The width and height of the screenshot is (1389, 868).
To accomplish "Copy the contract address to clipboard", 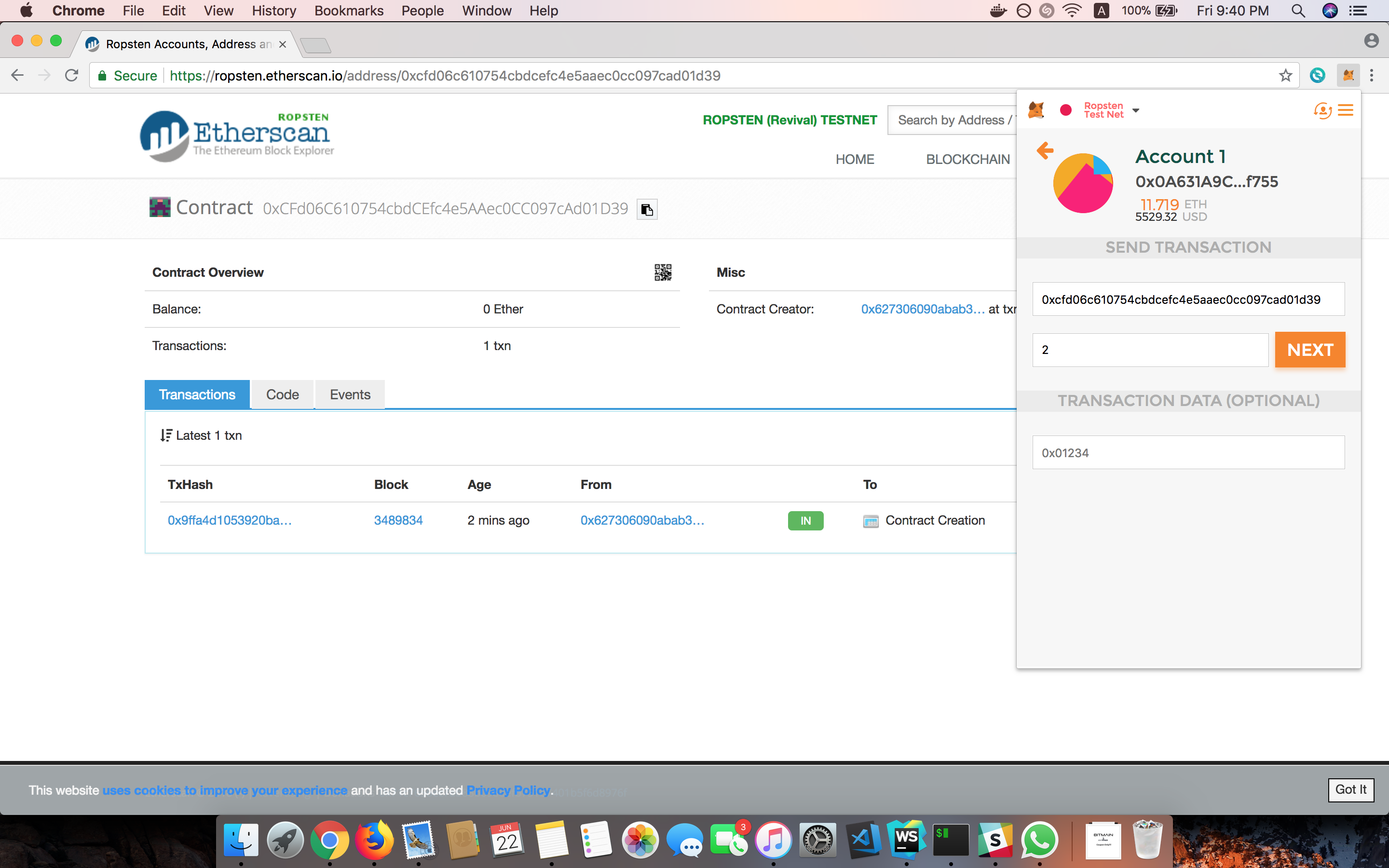I will click(647, 210).
